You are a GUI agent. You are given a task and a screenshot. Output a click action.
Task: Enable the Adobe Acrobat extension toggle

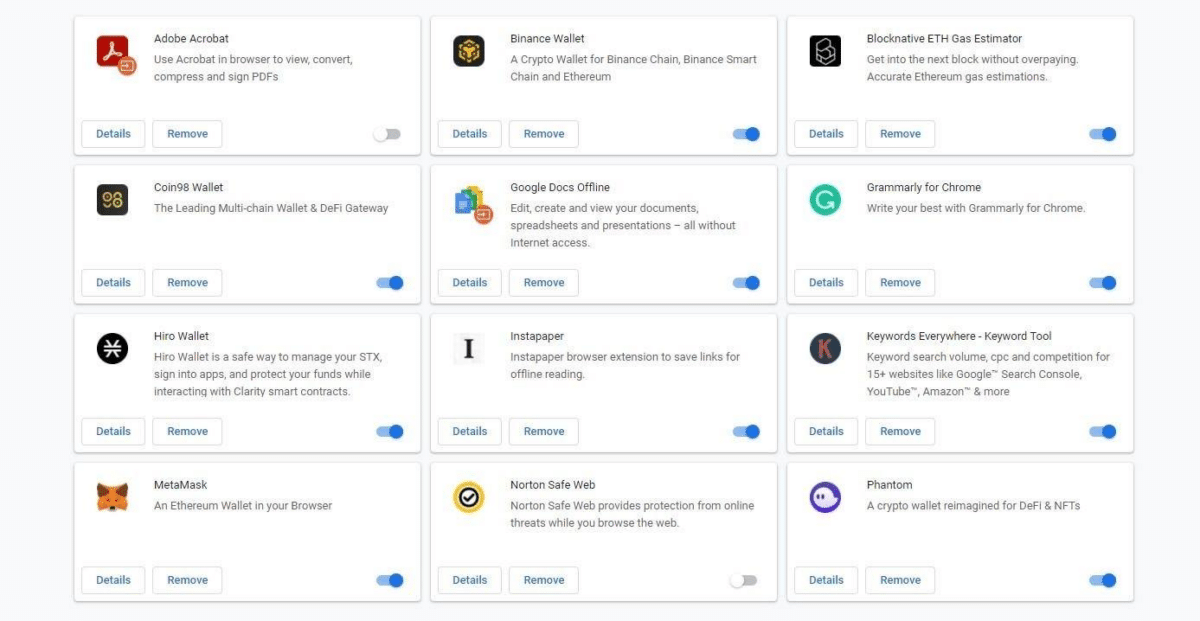coord(386,134)
